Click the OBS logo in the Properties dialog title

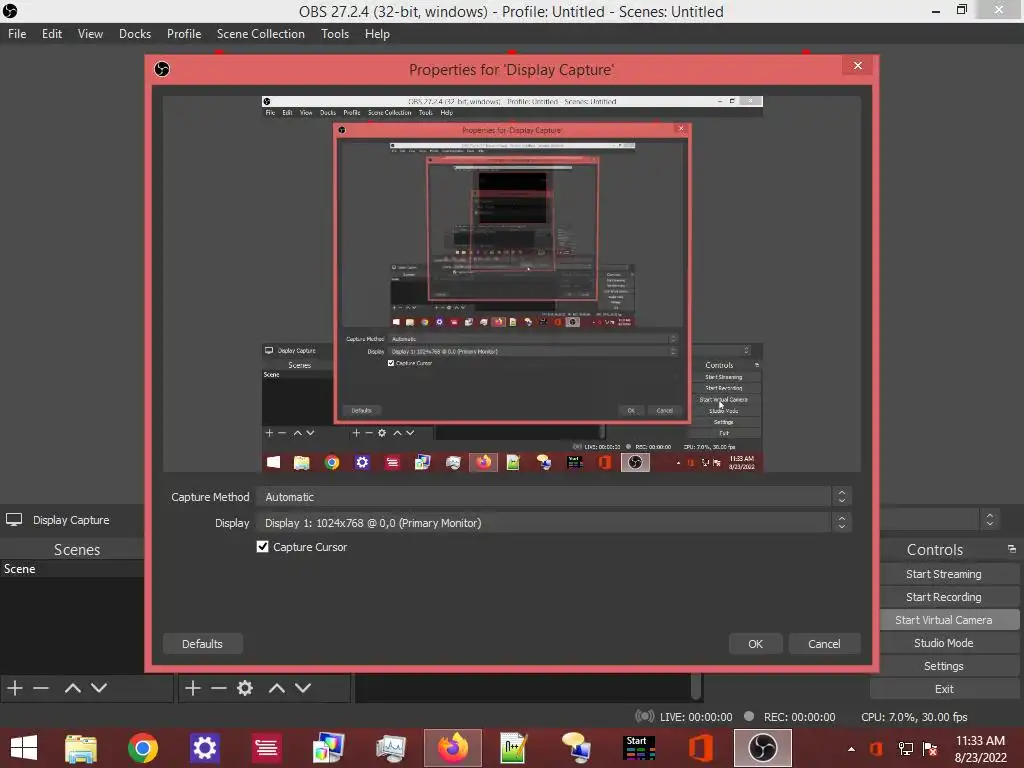pyautogui.click(x=162, y=69)
